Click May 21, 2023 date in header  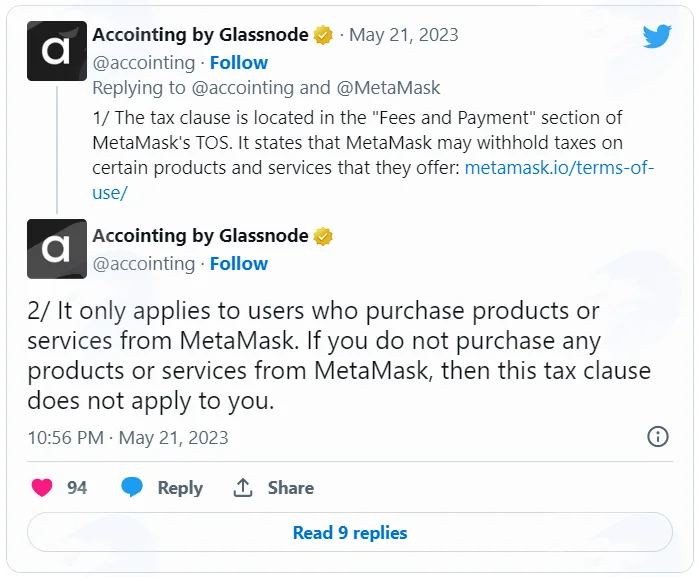pyautogui.click(x=404, y=35)
